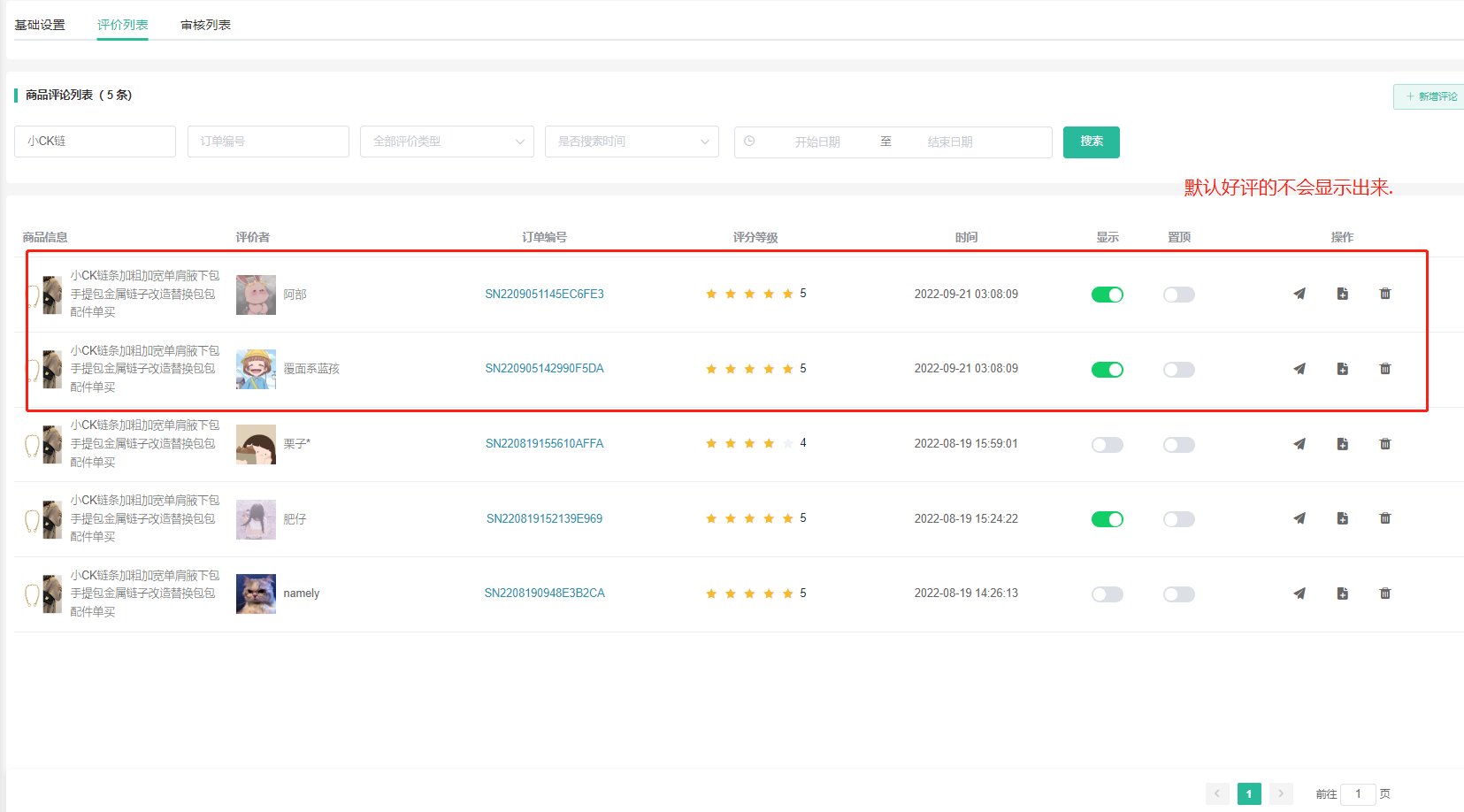Click the green 搜索 button
This screenshot has height=812, width=1464.
1091,142
